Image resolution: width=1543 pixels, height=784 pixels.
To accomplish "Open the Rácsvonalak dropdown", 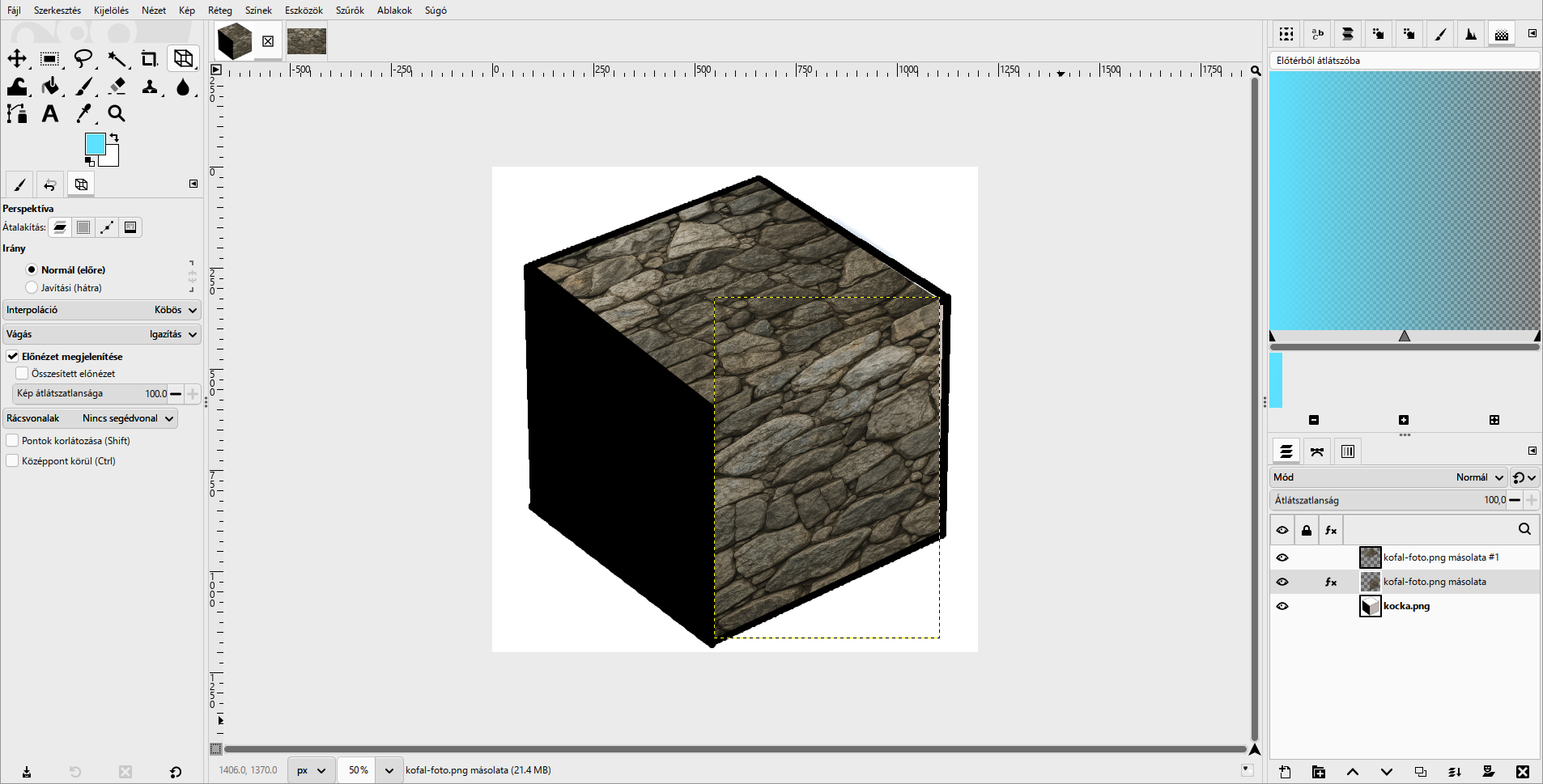I will pyautogui.click(x=90, y=418).
